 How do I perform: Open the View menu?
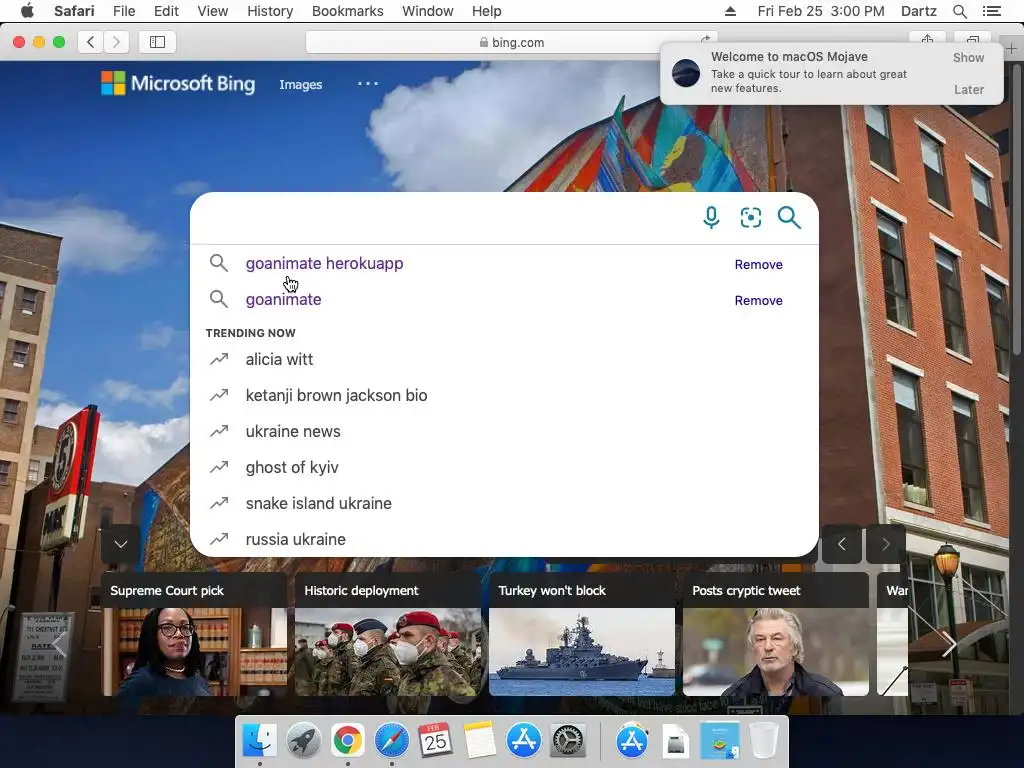point(213,11)
